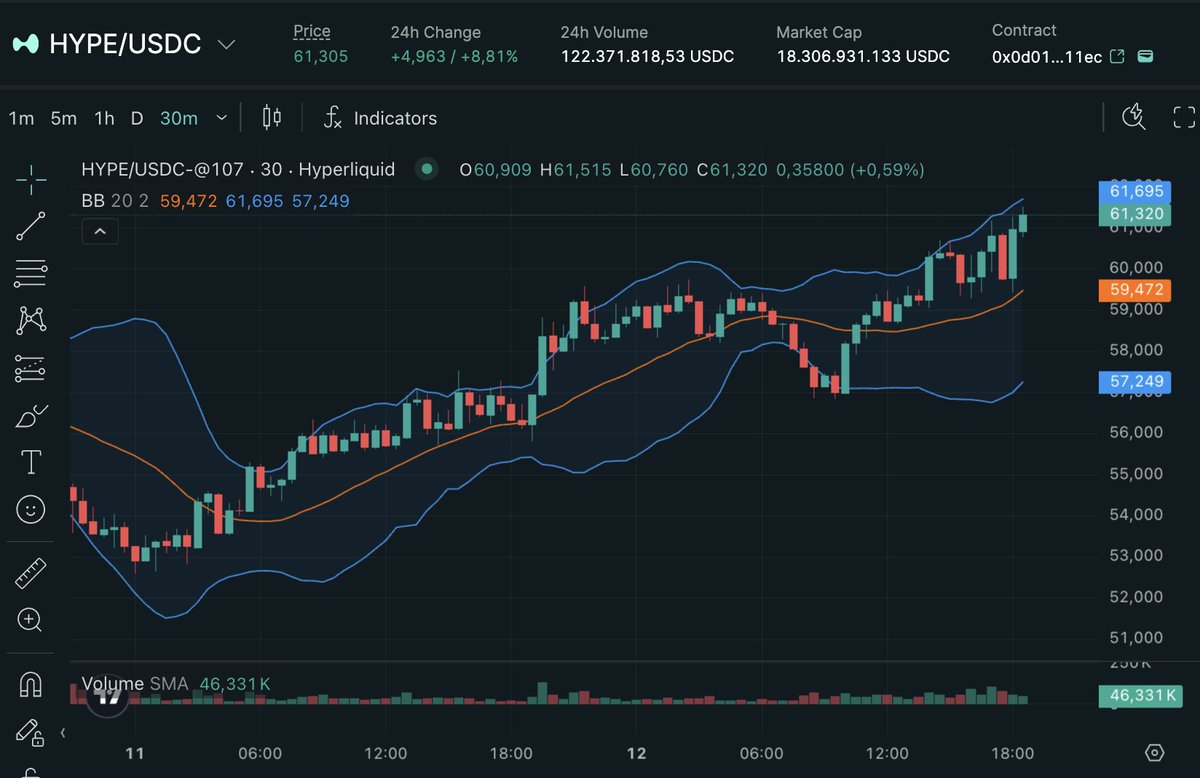Select the Text annotation tool
1200x778 pixels.
[x=31, y=462]
